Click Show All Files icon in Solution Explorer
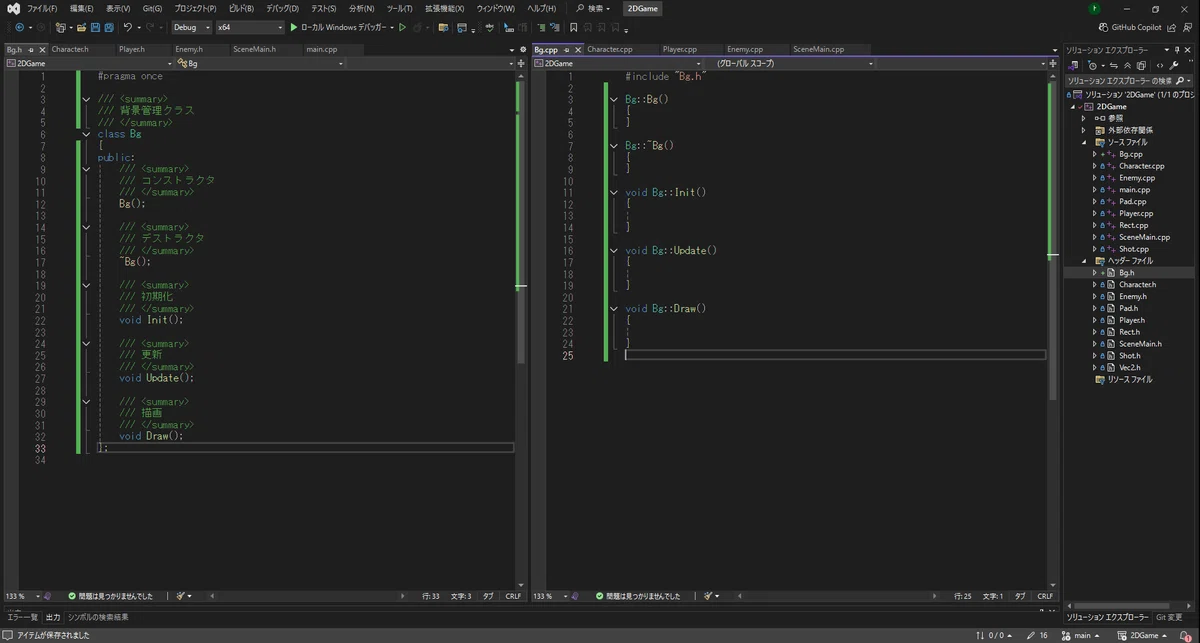 (1143, 65)
